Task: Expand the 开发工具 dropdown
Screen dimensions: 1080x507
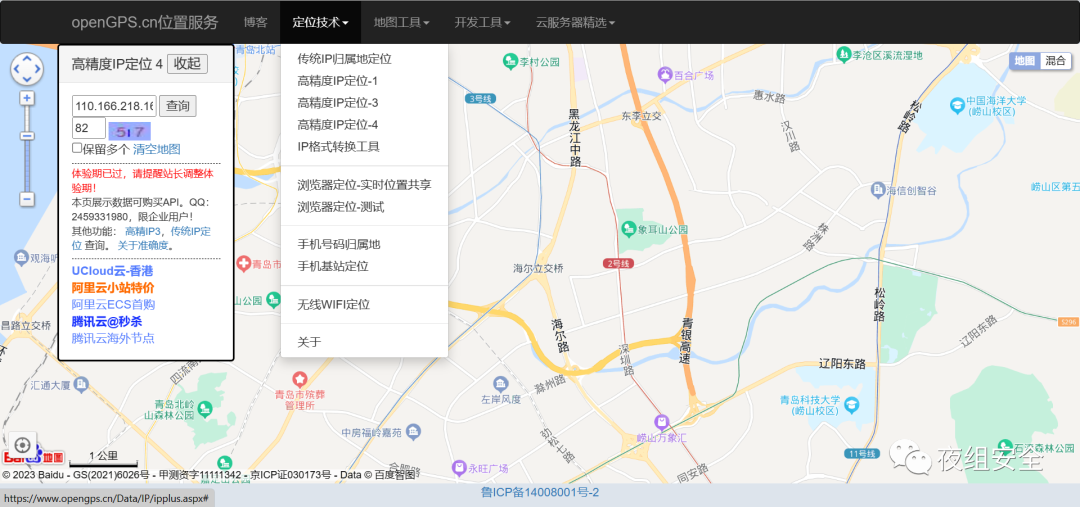Action: pos(482,22)
